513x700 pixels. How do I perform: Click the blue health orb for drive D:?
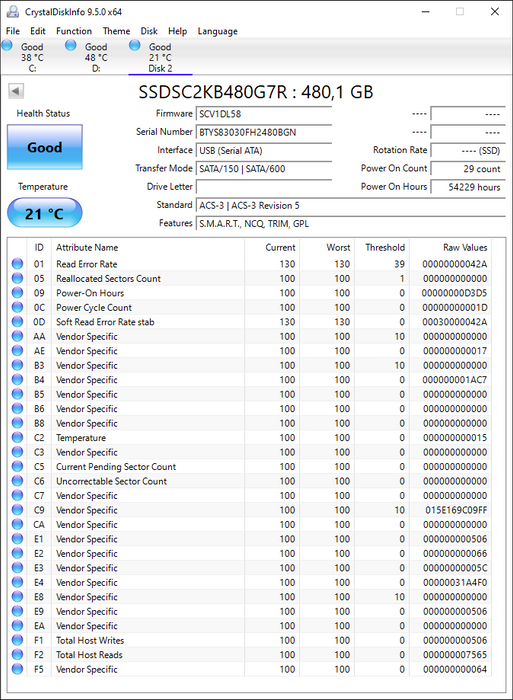click(x=71, y=45)
